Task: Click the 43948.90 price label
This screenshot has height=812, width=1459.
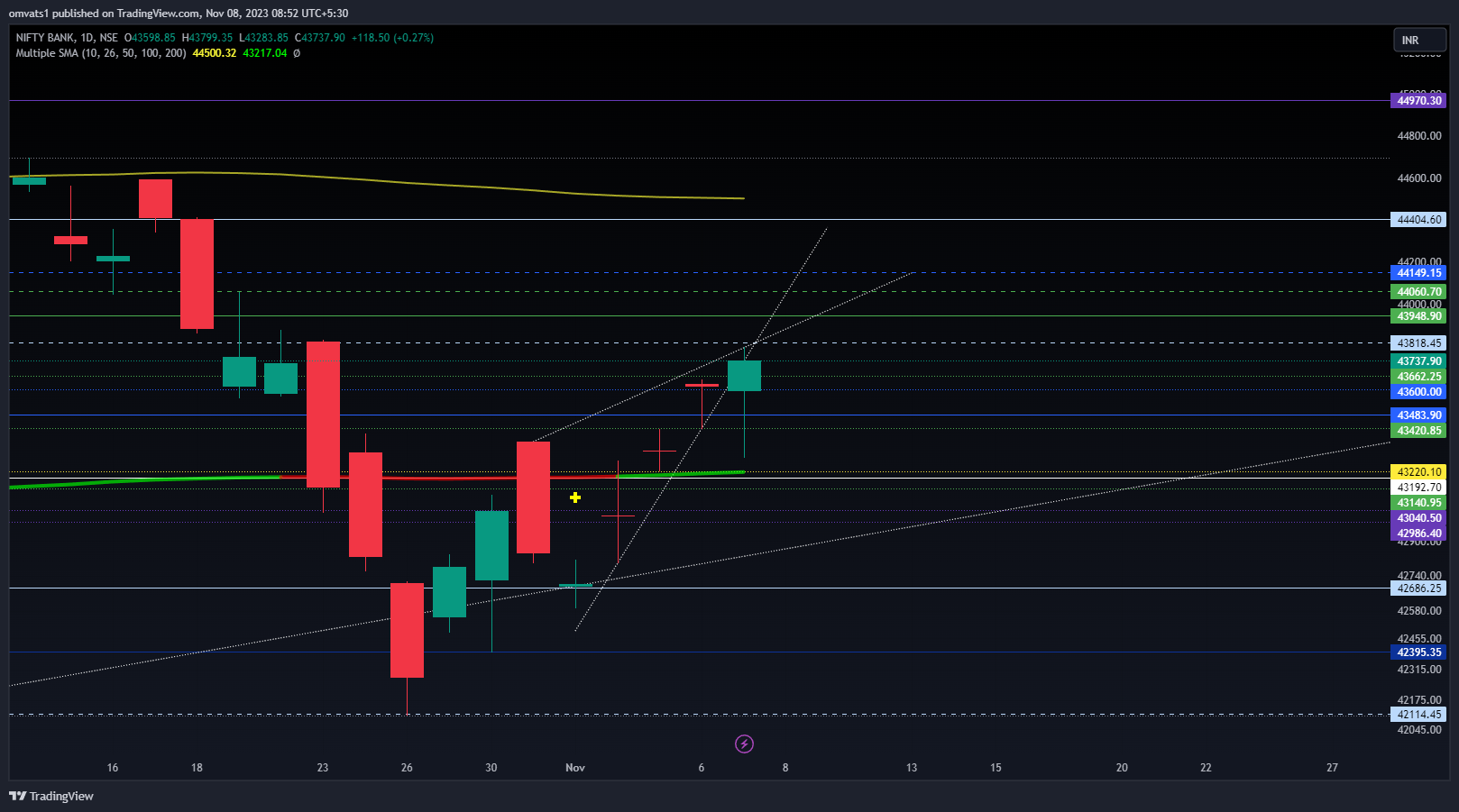Action: click(1419, 316)
